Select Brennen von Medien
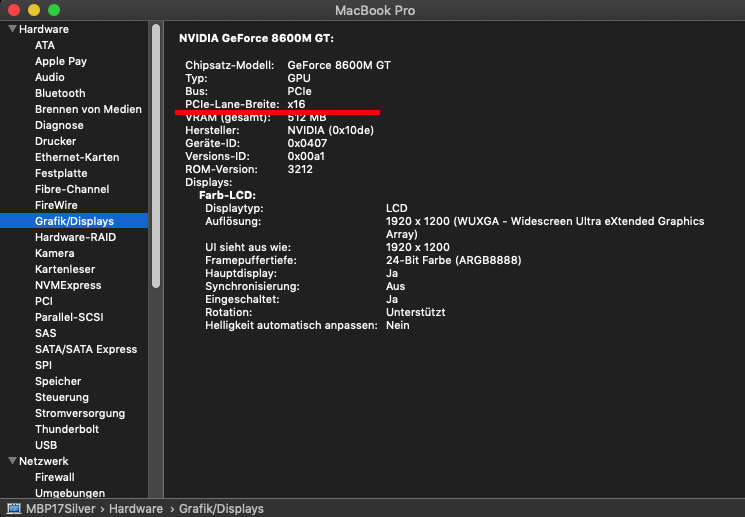 click(88, 109)
